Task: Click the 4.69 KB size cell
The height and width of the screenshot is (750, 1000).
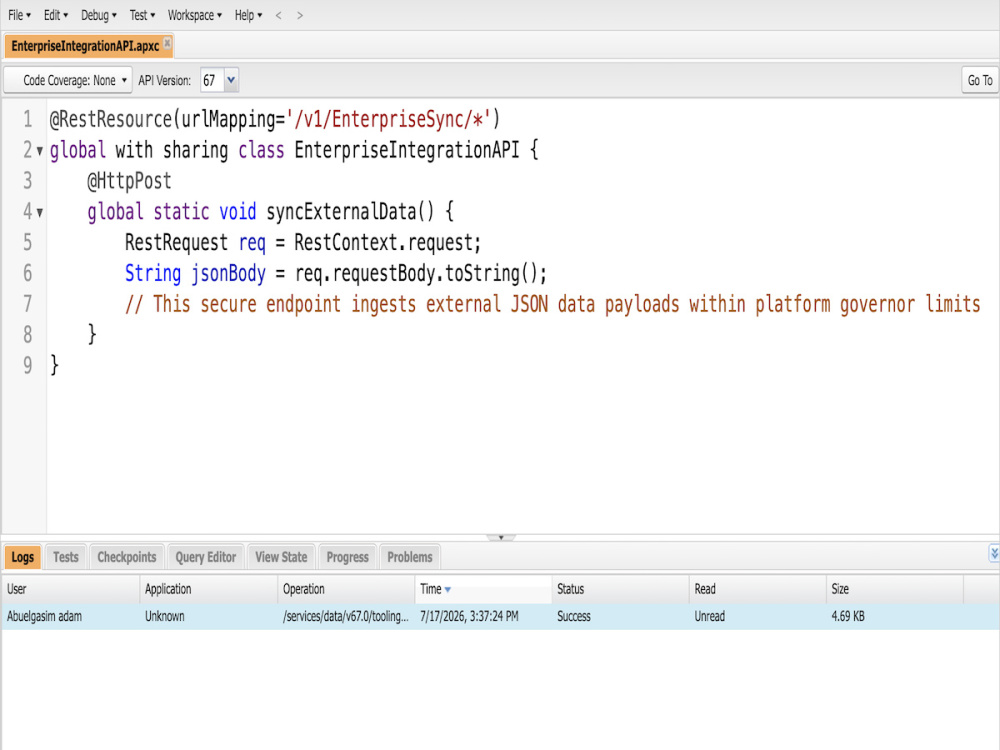Action: pos(895,616)
